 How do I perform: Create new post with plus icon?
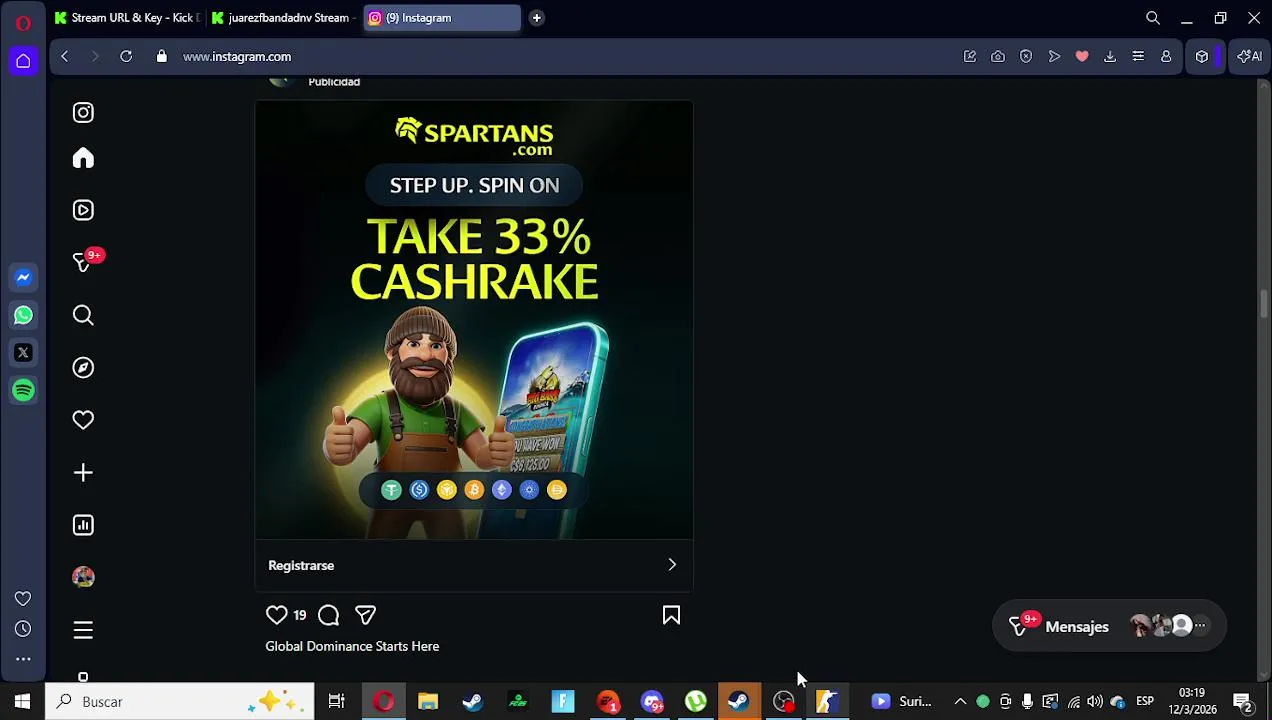83,472
